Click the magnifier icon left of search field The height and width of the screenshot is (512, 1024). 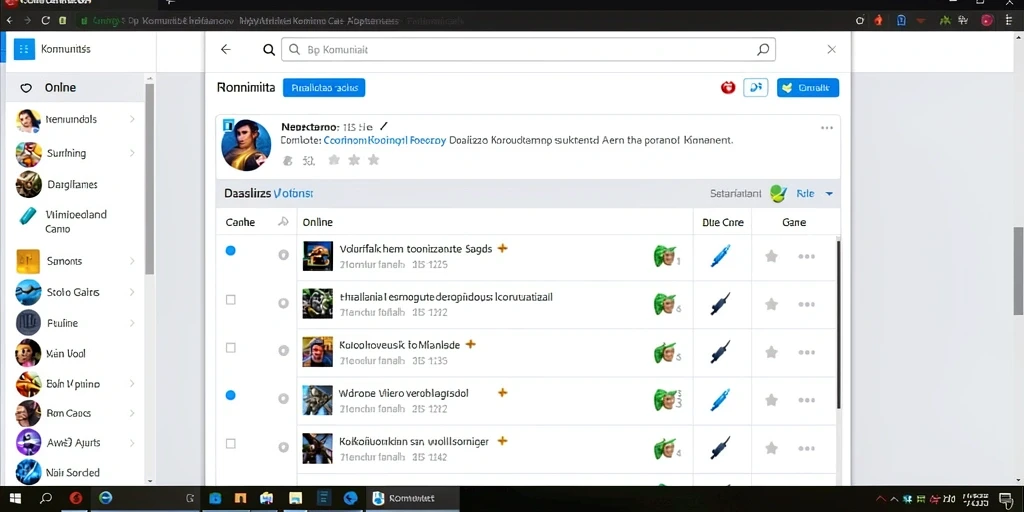tap(268, 50)
